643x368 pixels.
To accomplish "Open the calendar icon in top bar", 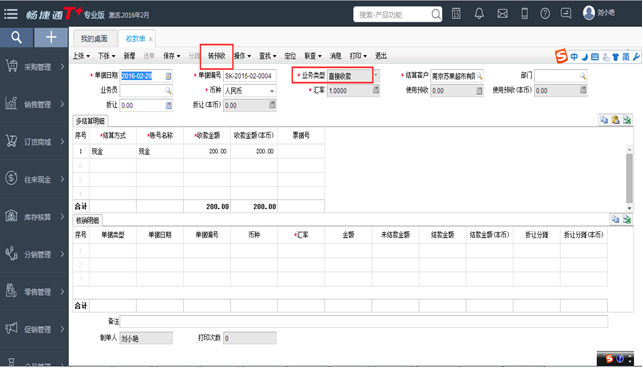I will coord(456,14).
